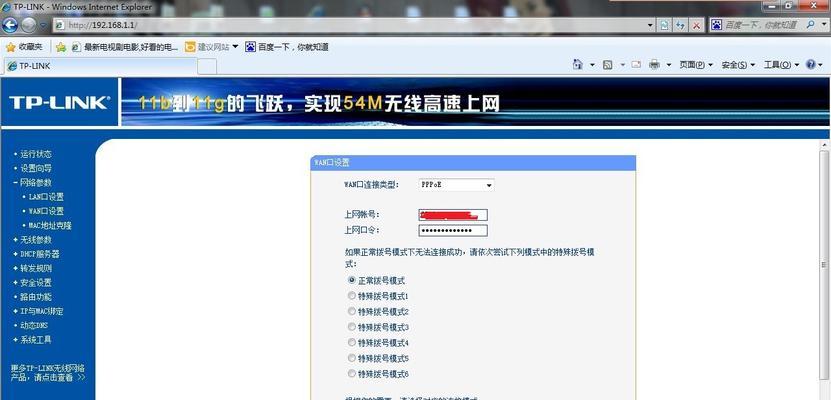Click the Read mail icon
Screen dimensions: 831x400
click(x=636, y=65)
